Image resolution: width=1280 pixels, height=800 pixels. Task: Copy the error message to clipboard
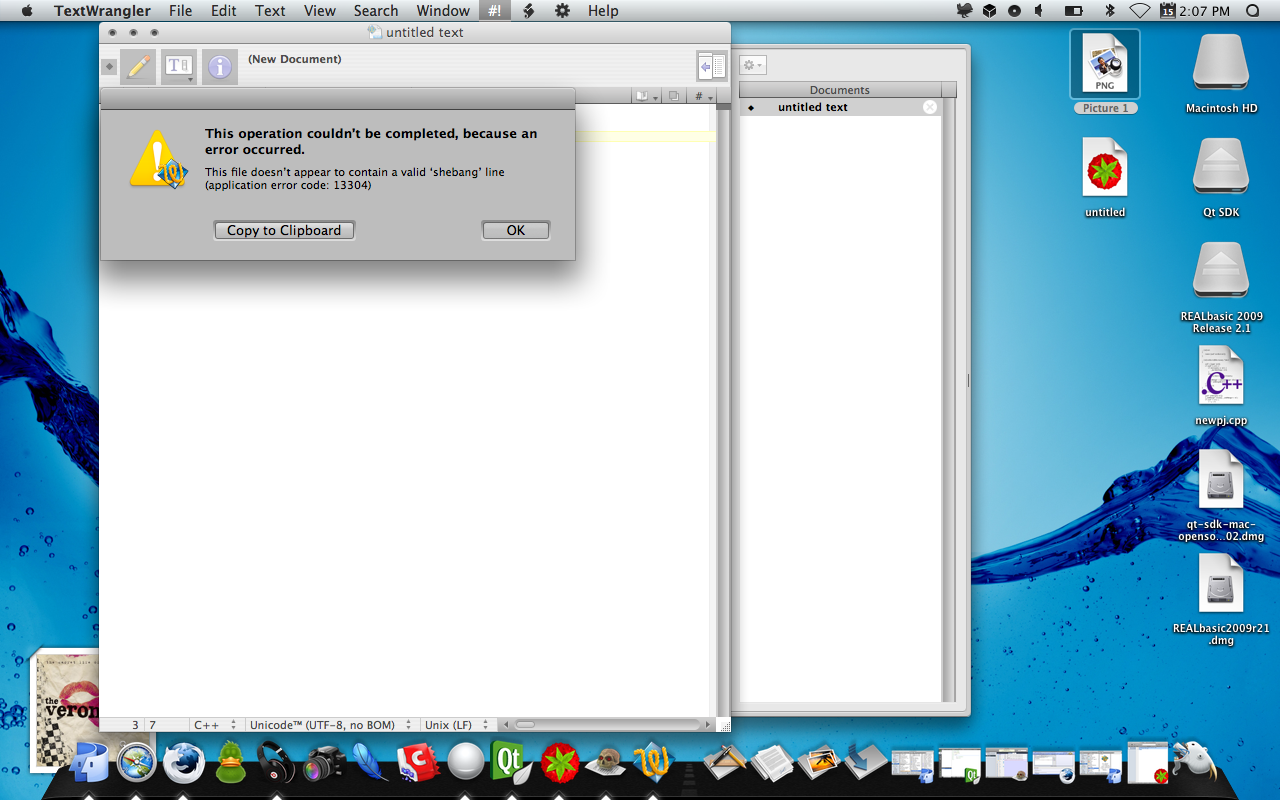tap(284, 230)
